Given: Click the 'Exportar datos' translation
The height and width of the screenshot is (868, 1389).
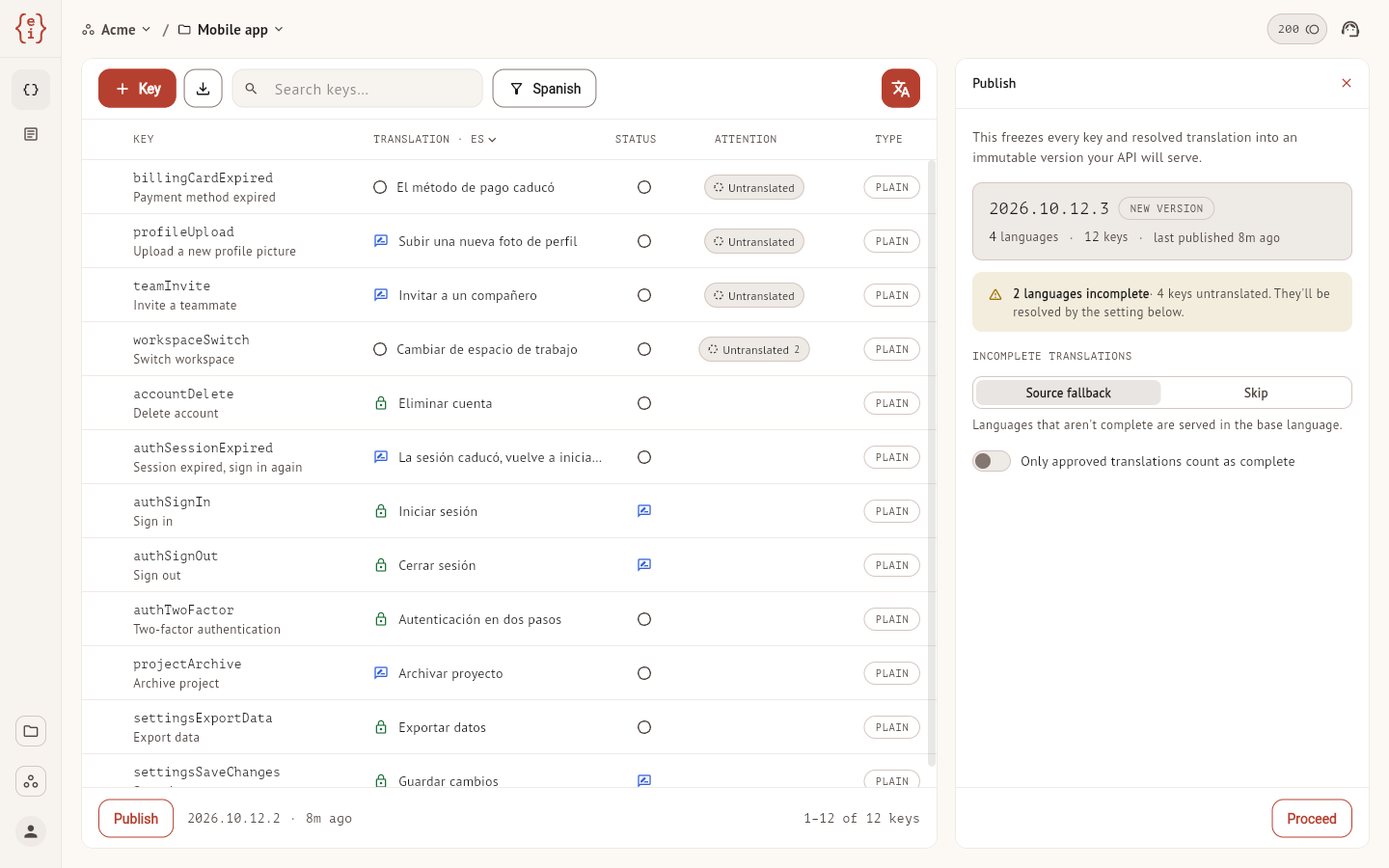Looking at the screenshot, I should coord(443,727).
